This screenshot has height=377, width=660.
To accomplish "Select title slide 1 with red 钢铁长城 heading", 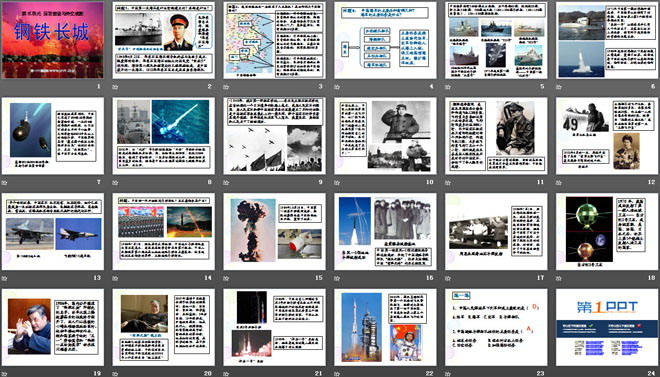I will pyautogui.click(x=53, y=40).
